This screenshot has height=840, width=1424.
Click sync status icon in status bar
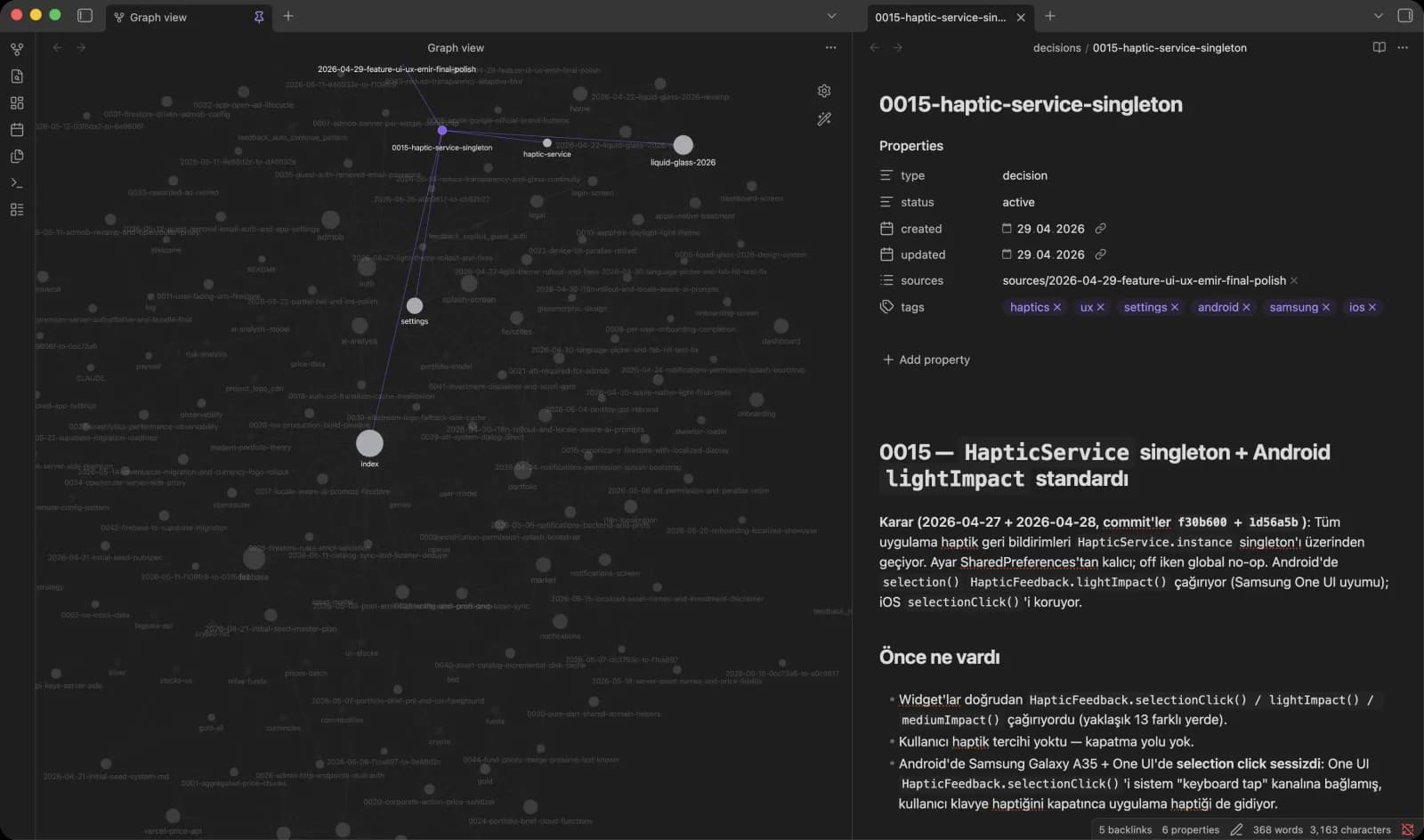1408,829
